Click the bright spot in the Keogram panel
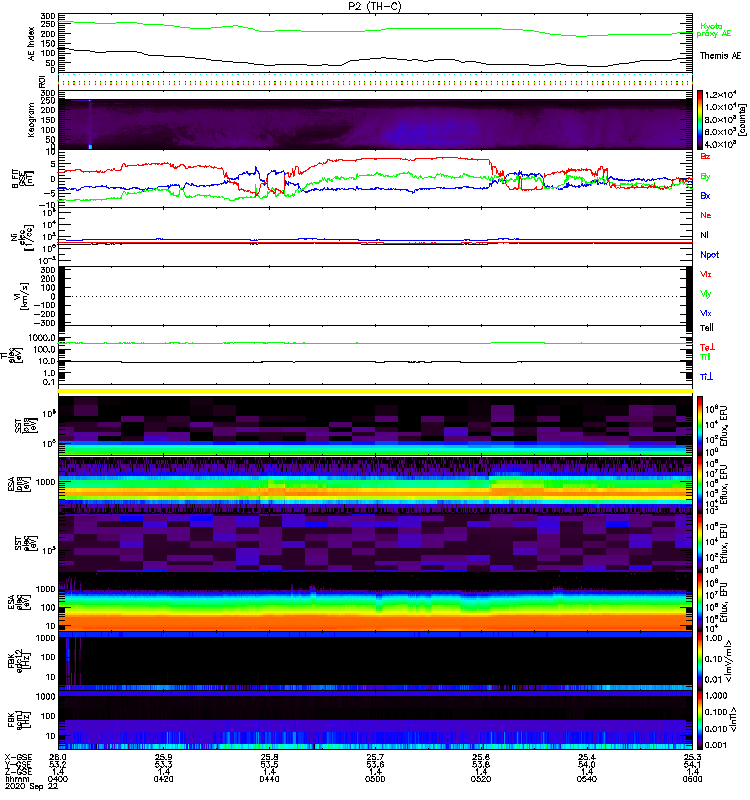This screenshot has width=750, height=800. tap(90, 146)
